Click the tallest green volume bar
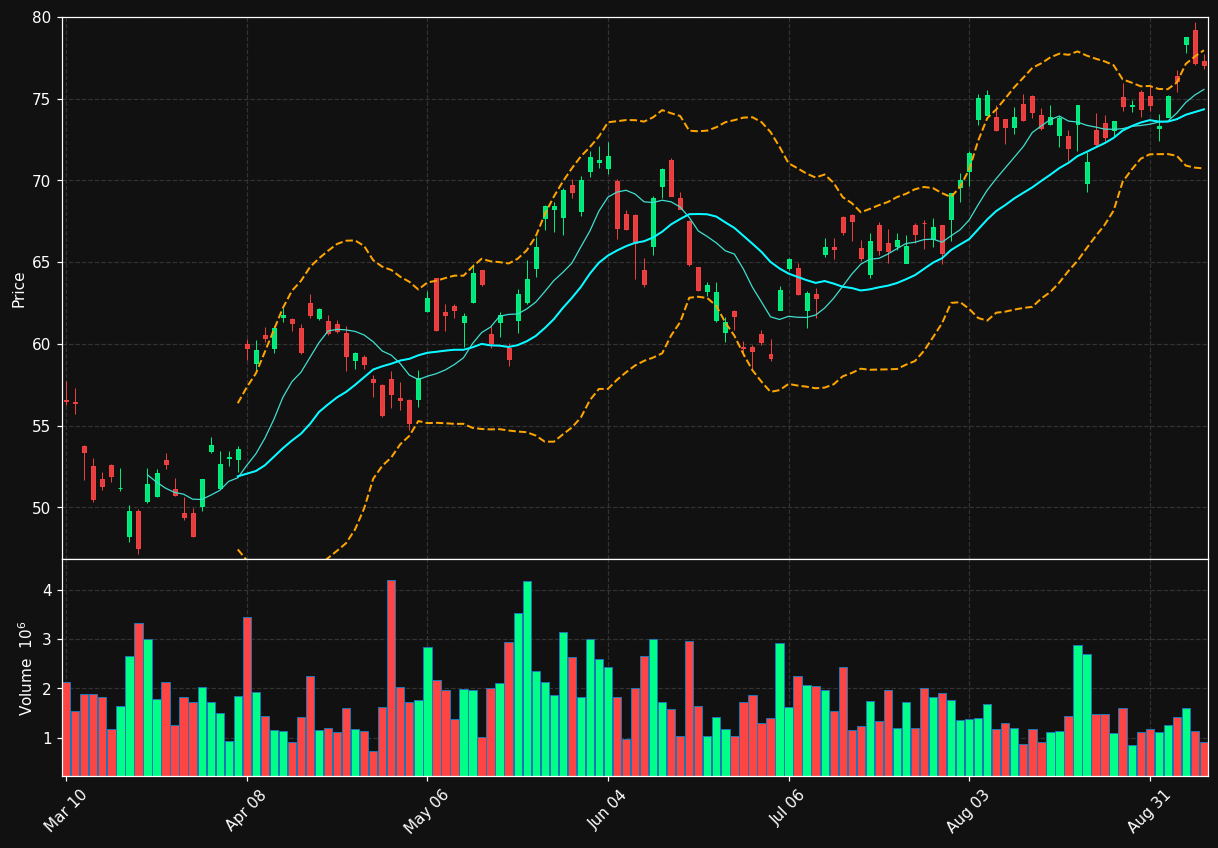 (x=527, y=679)
